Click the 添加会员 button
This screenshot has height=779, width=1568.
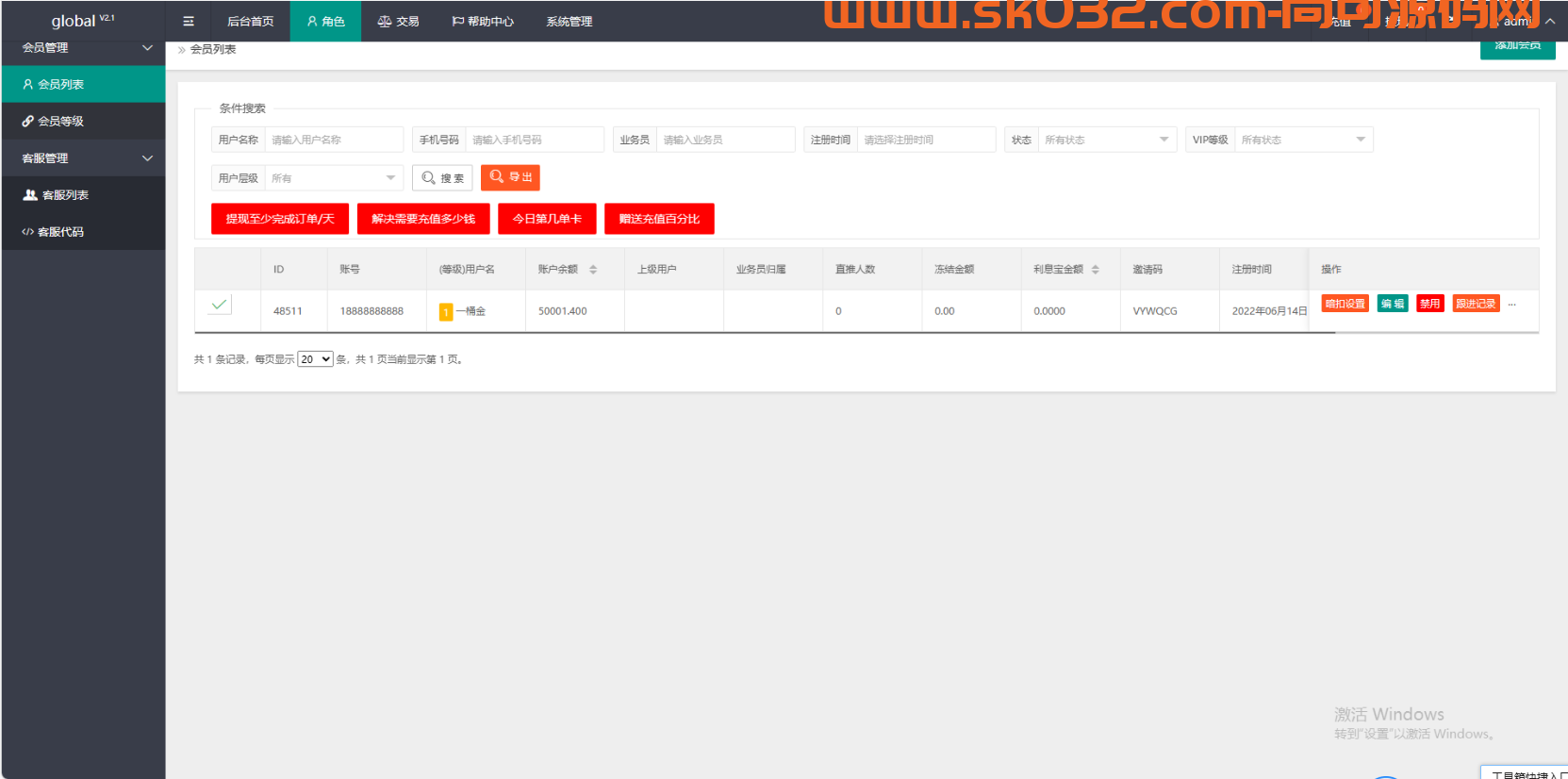1517,47
